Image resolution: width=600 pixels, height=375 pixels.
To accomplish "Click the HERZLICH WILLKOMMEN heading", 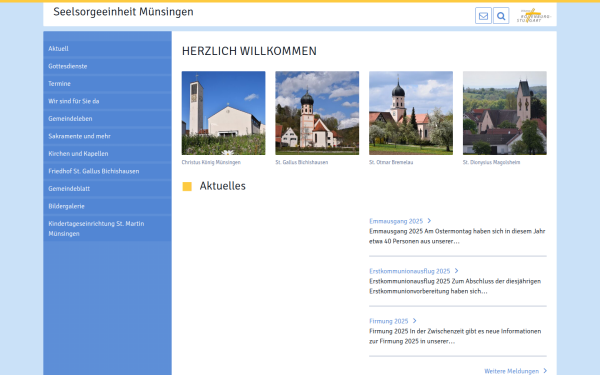I will (249, 51).
